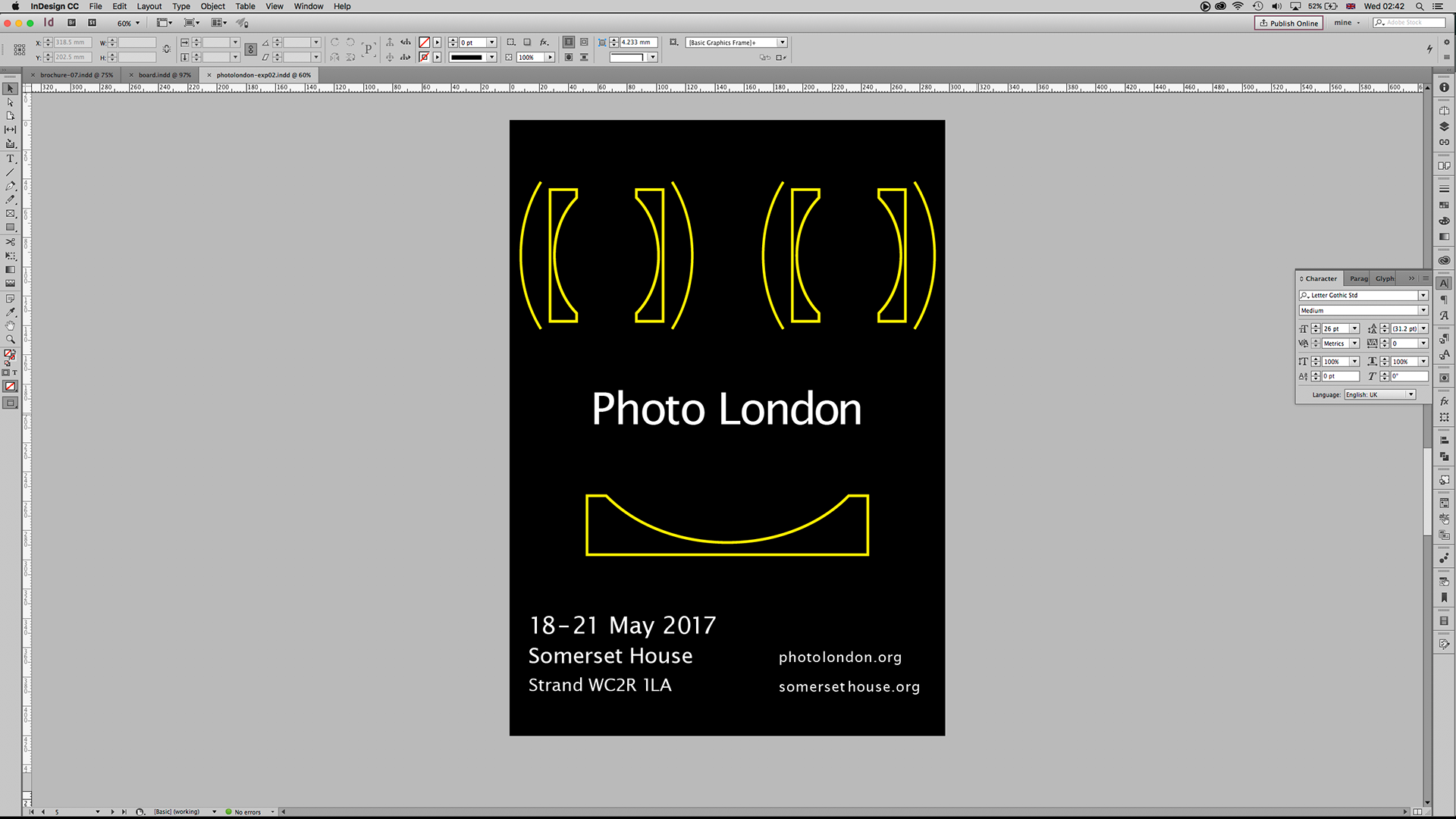Select the Hand tool
The image size is (1456, 819).
point(10,325)
